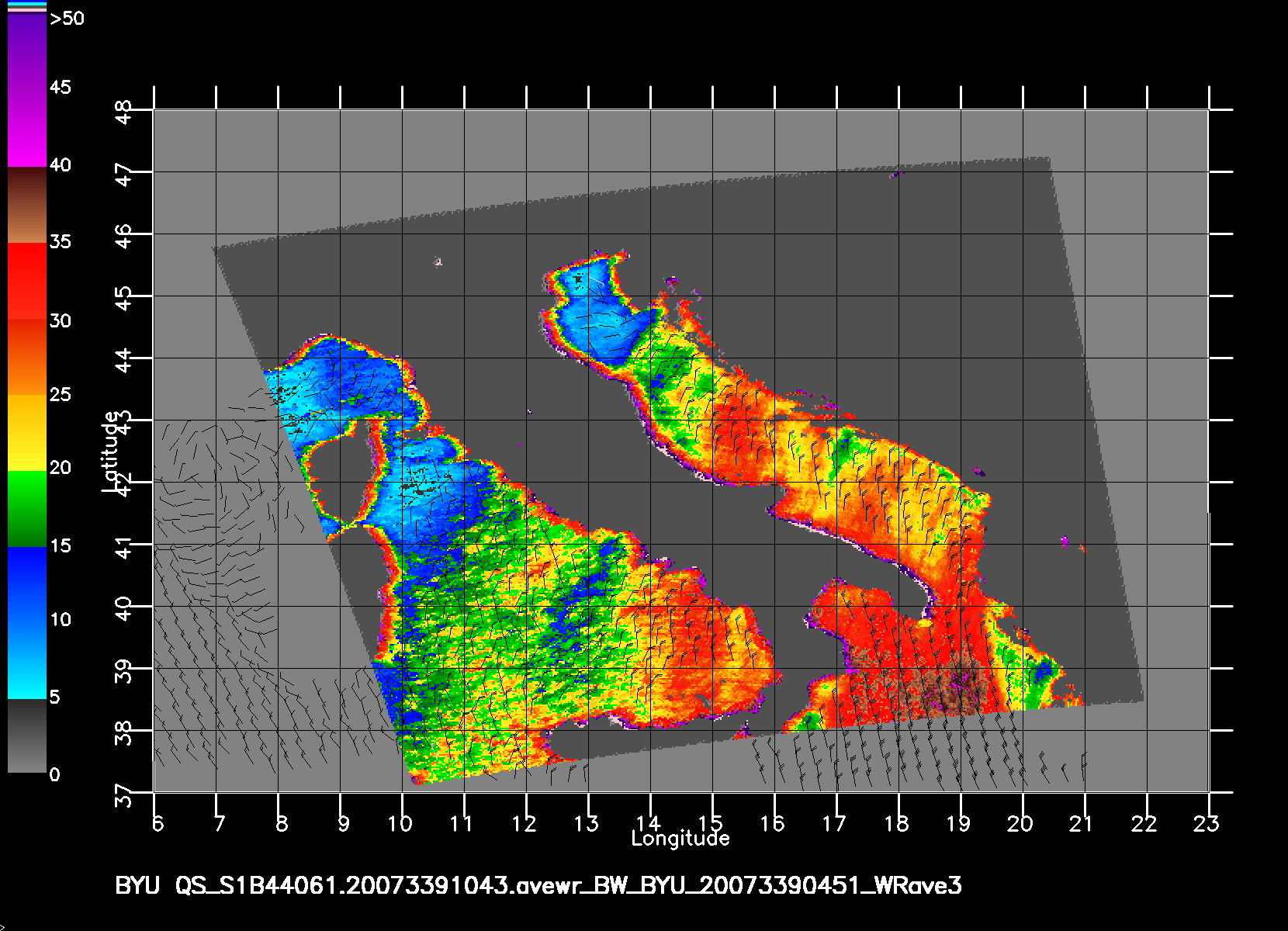Click longitude tick label '7'
The image size is (1288, 931).
[x=220, y=823]
